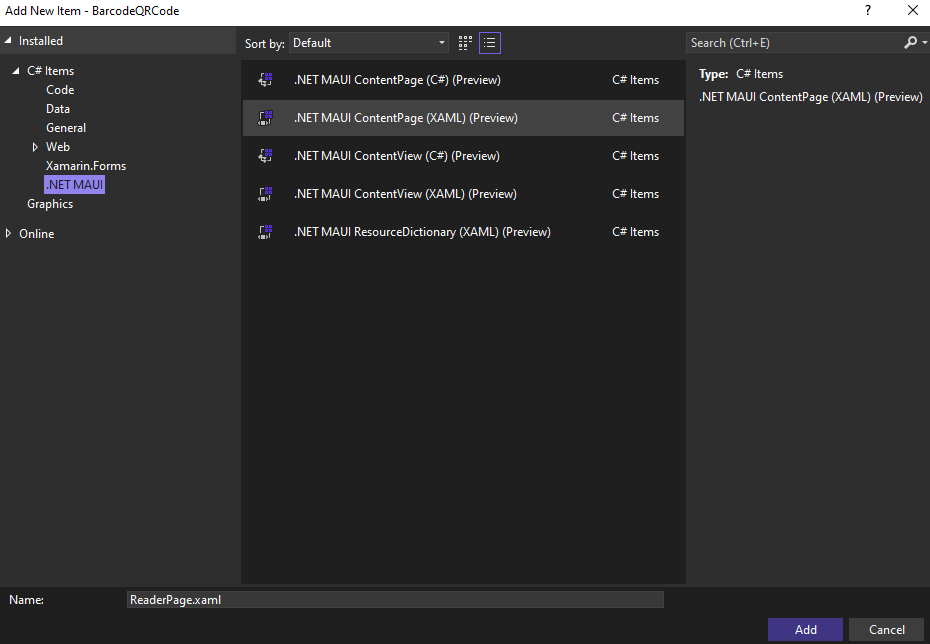
Task: Select the Graphics category
Action: coord(50,203)
